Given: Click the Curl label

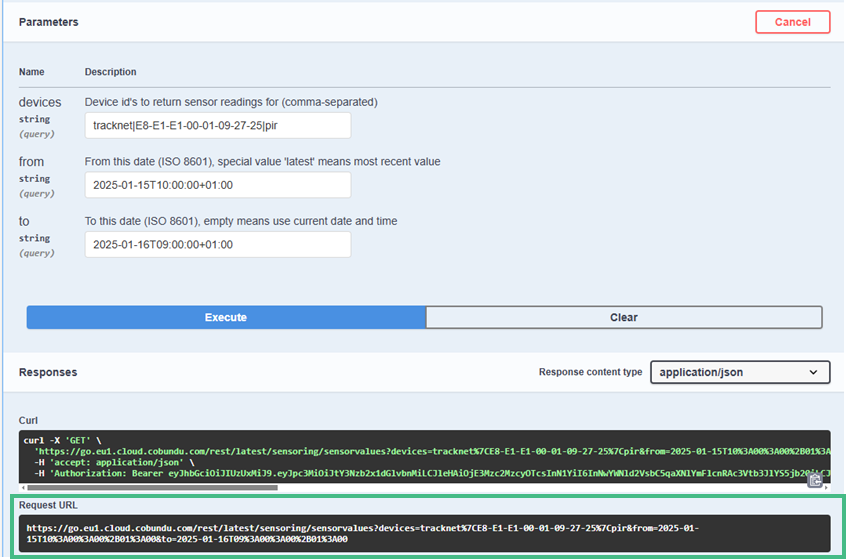Looking at the screenshot, I should coord(28,420).
